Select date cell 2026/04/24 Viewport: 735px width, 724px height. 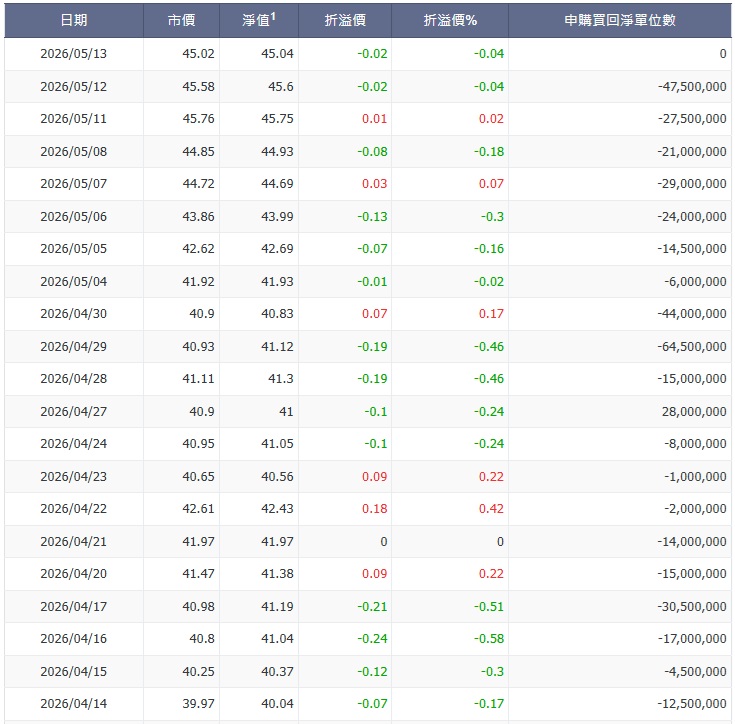74,444
